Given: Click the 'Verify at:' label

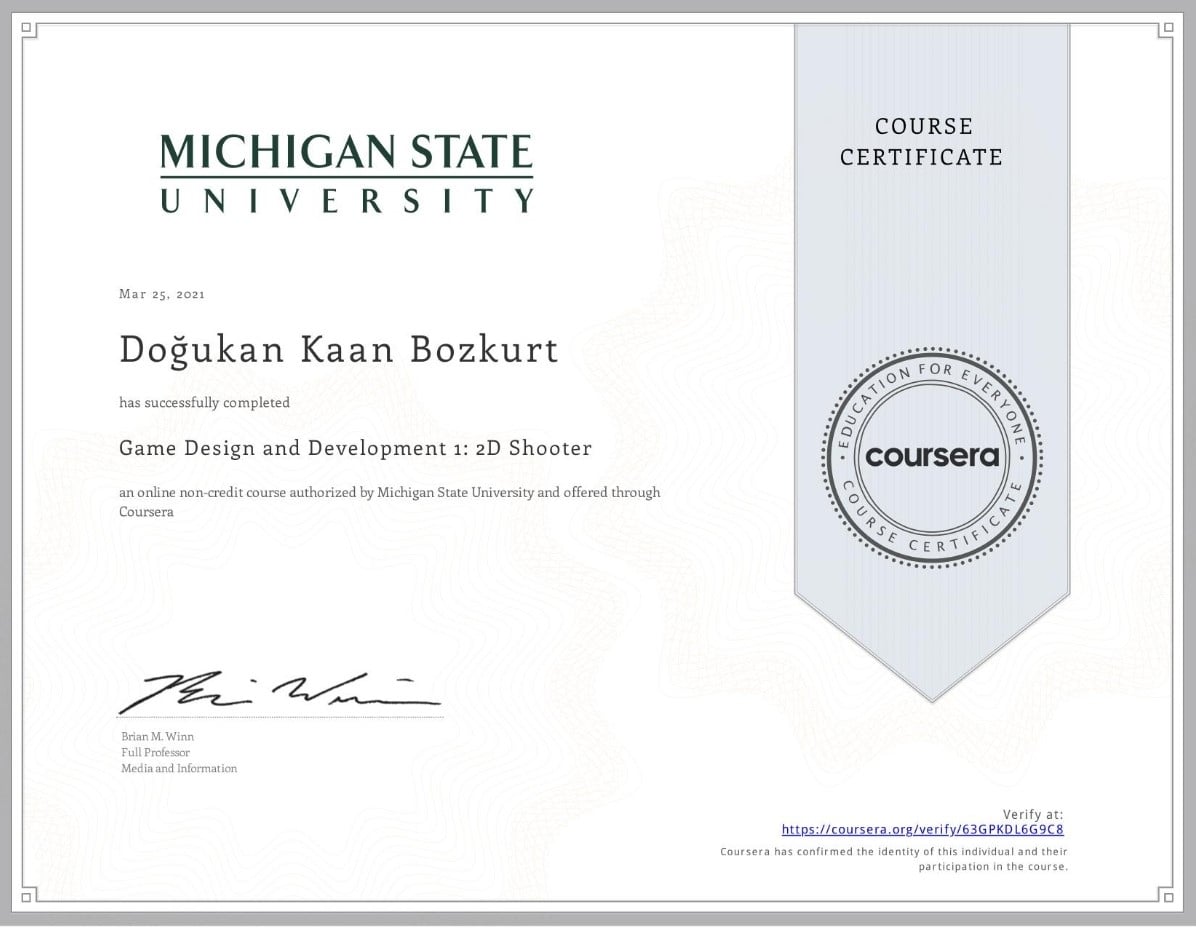Looking at the screenshot, I should [x=1033, y=814].
